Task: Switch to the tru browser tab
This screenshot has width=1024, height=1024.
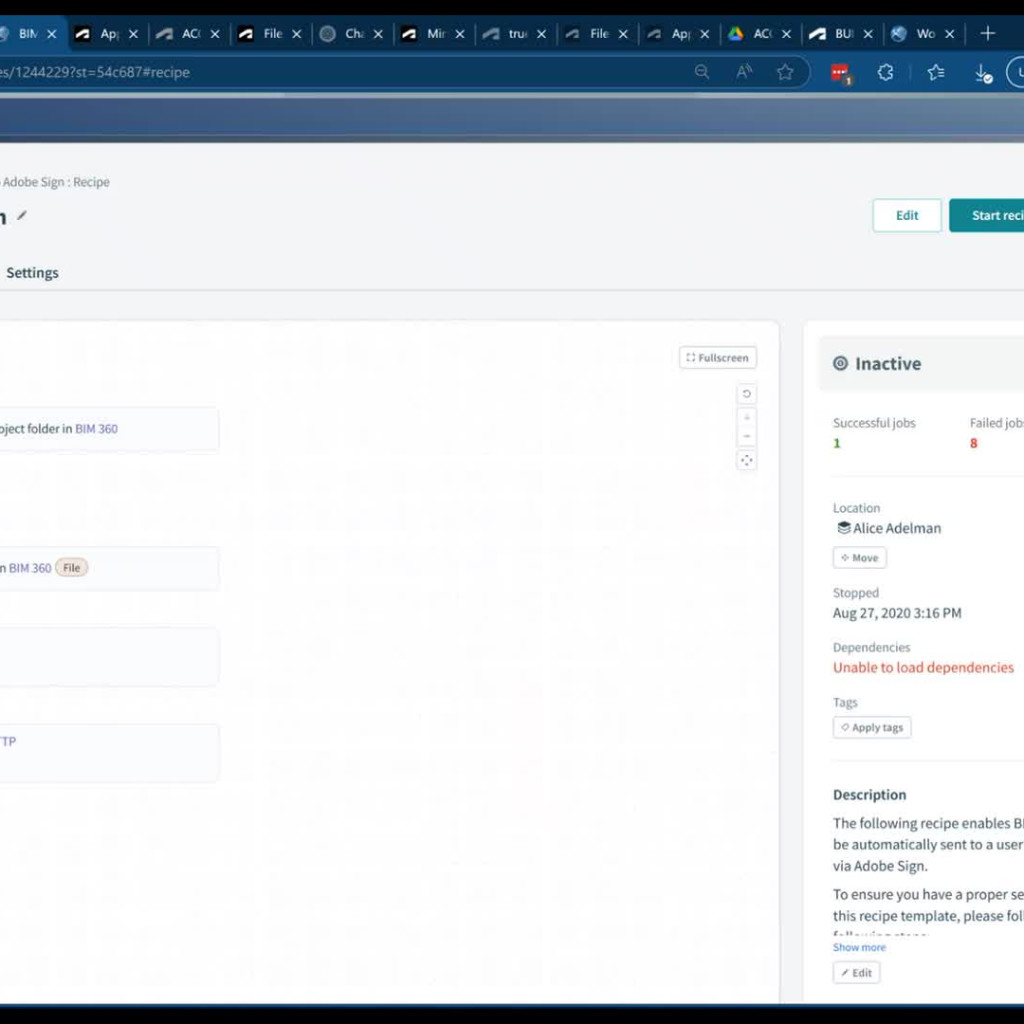Action: pyautogui.click(x=516, y=34)
